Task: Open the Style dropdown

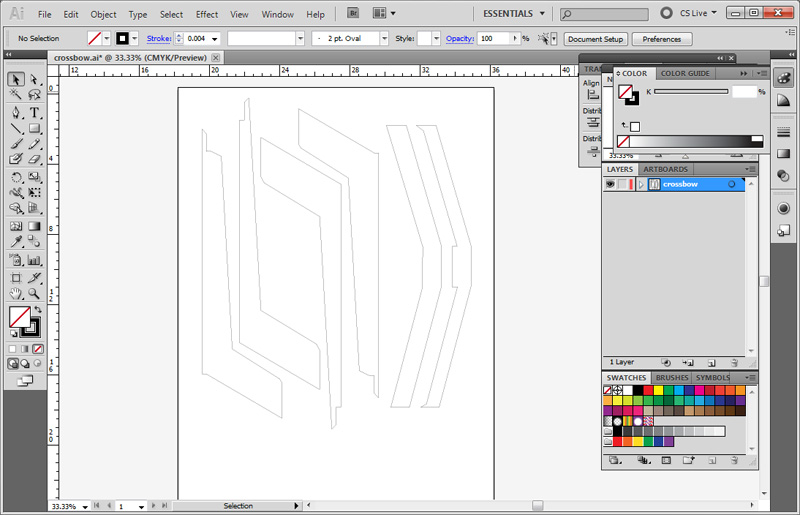Action: click(x=436, y=39)
